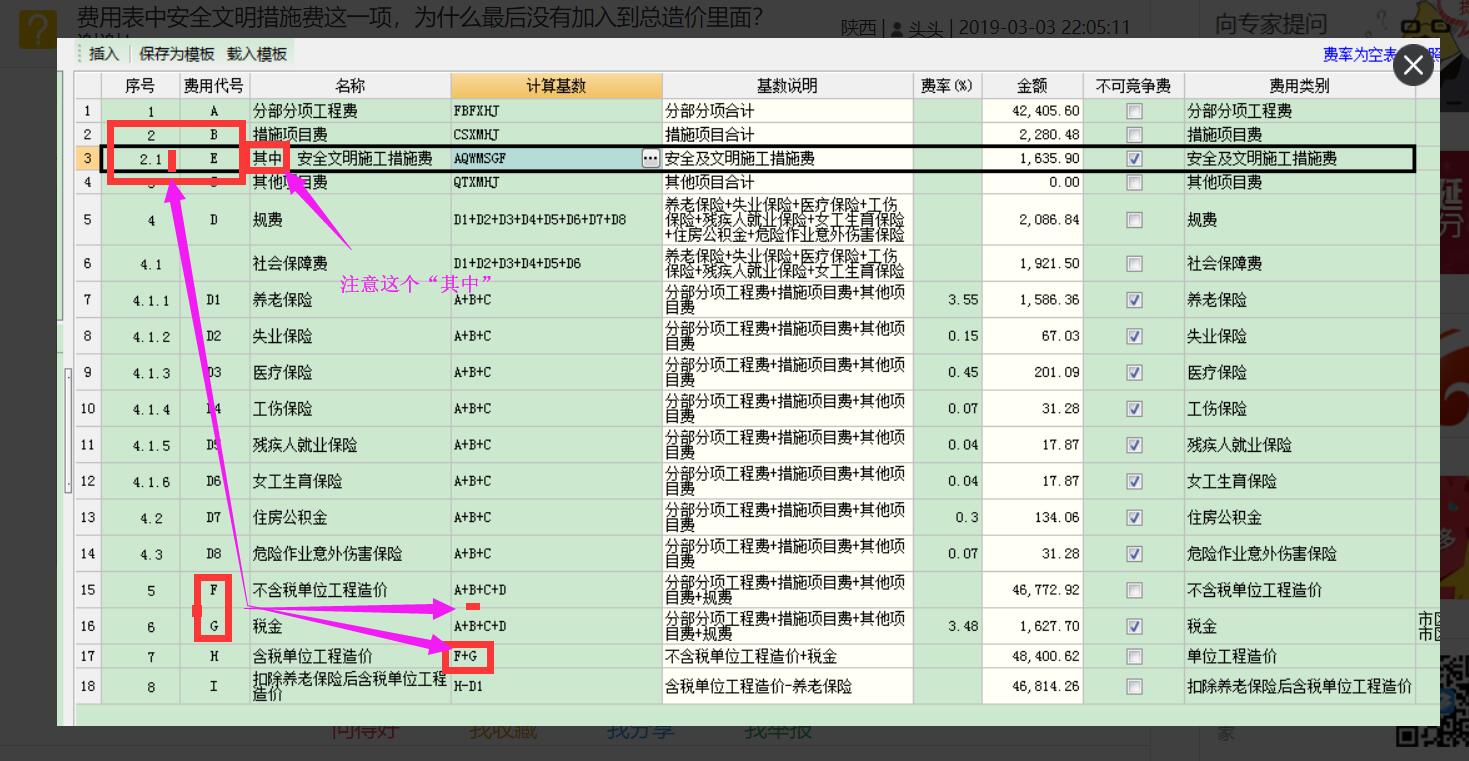Click the yellow question mark icon
Screen dimensions: 1469x761
pos(37,29)
